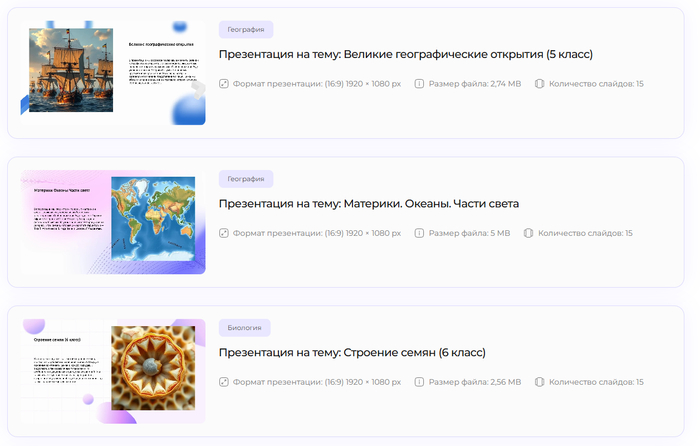Click the Биология category tag
This screenshot has height=446, width=700.
point(245,328)
